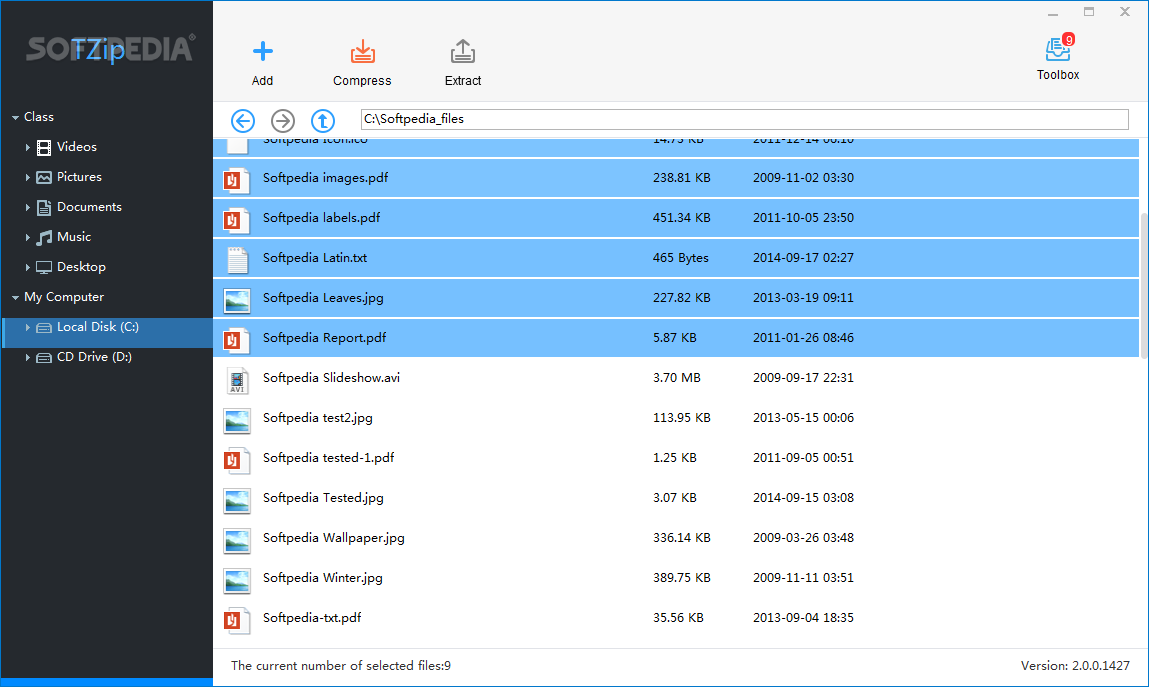
Task: Click AVI icon of Softpedia Slideshow.avi
Action: pos(237,379)
